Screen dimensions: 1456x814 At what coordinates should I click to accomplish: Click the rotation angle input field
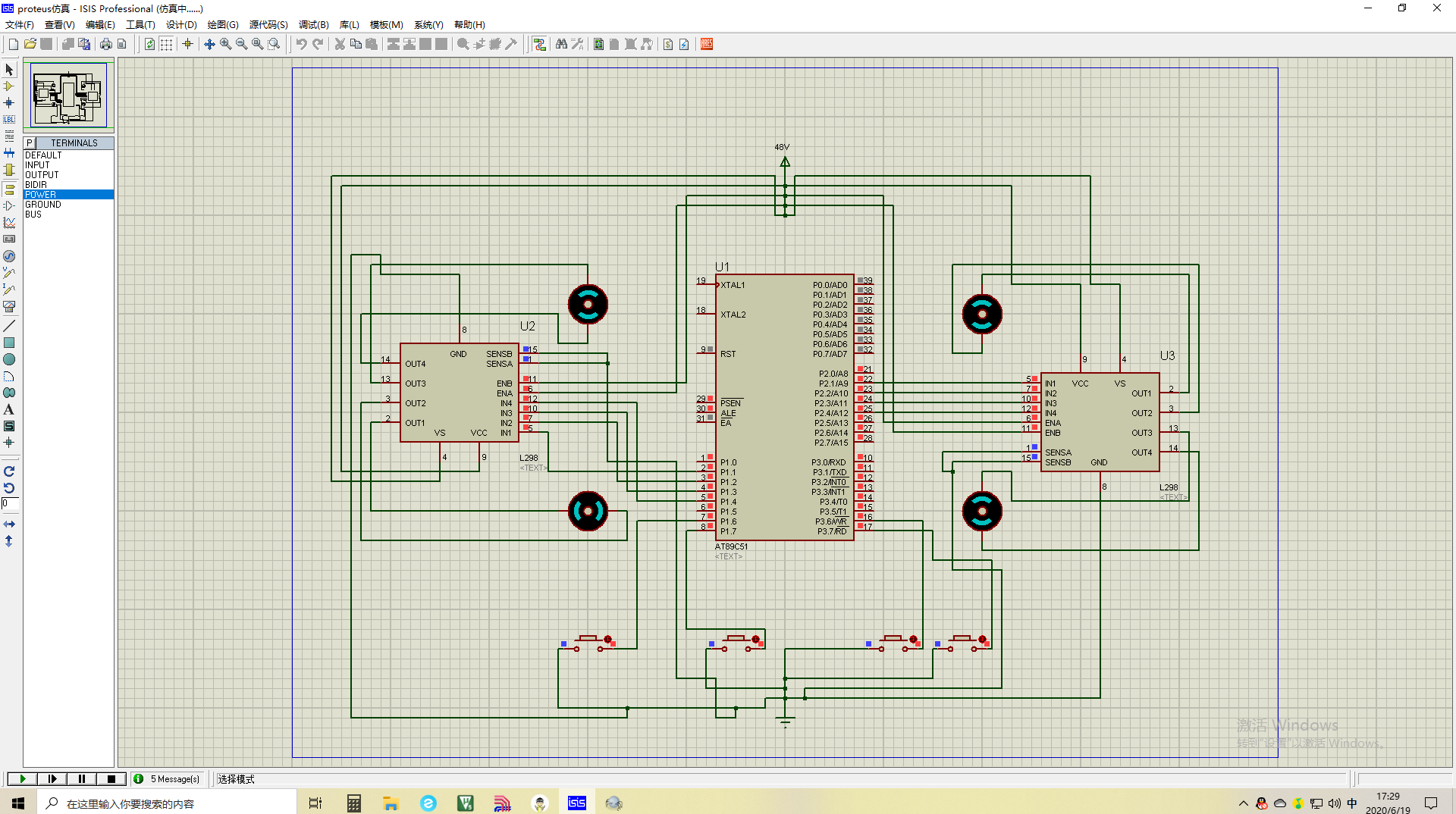10,504
